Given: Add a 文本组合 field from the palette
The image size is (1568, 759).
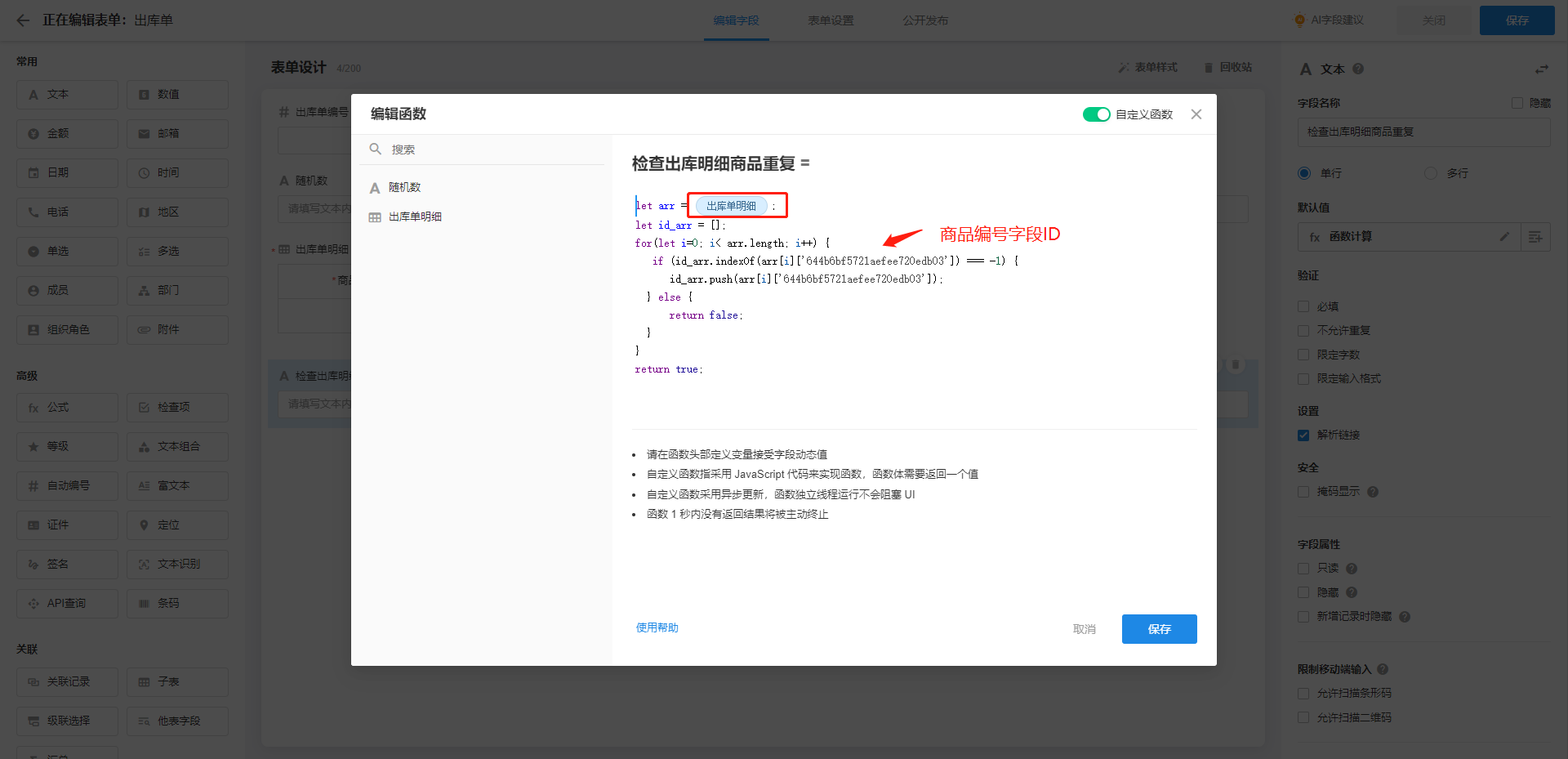Looking at the screenshot, I should click(177, 447).
